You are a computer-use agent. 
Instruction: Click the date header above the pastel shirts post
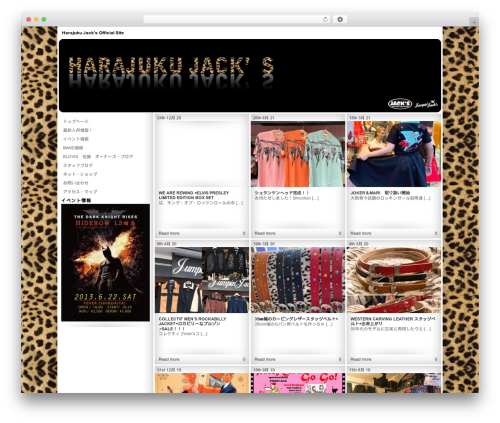(264, 118)
